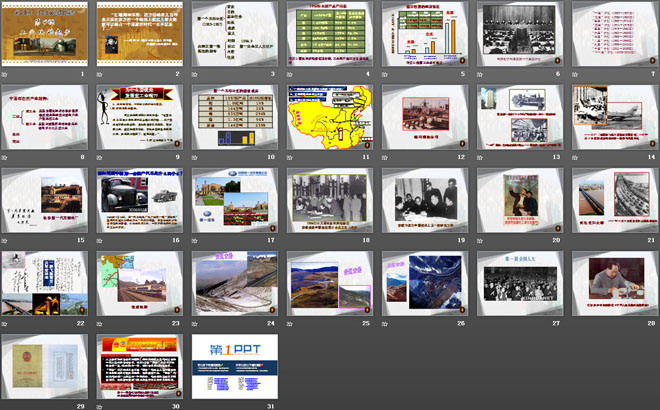Select slide 5 bar chart thumbnail
Image resolution: width=660 pixels, height=410 pixels.
pyautogui.click(x=425, y=34)
